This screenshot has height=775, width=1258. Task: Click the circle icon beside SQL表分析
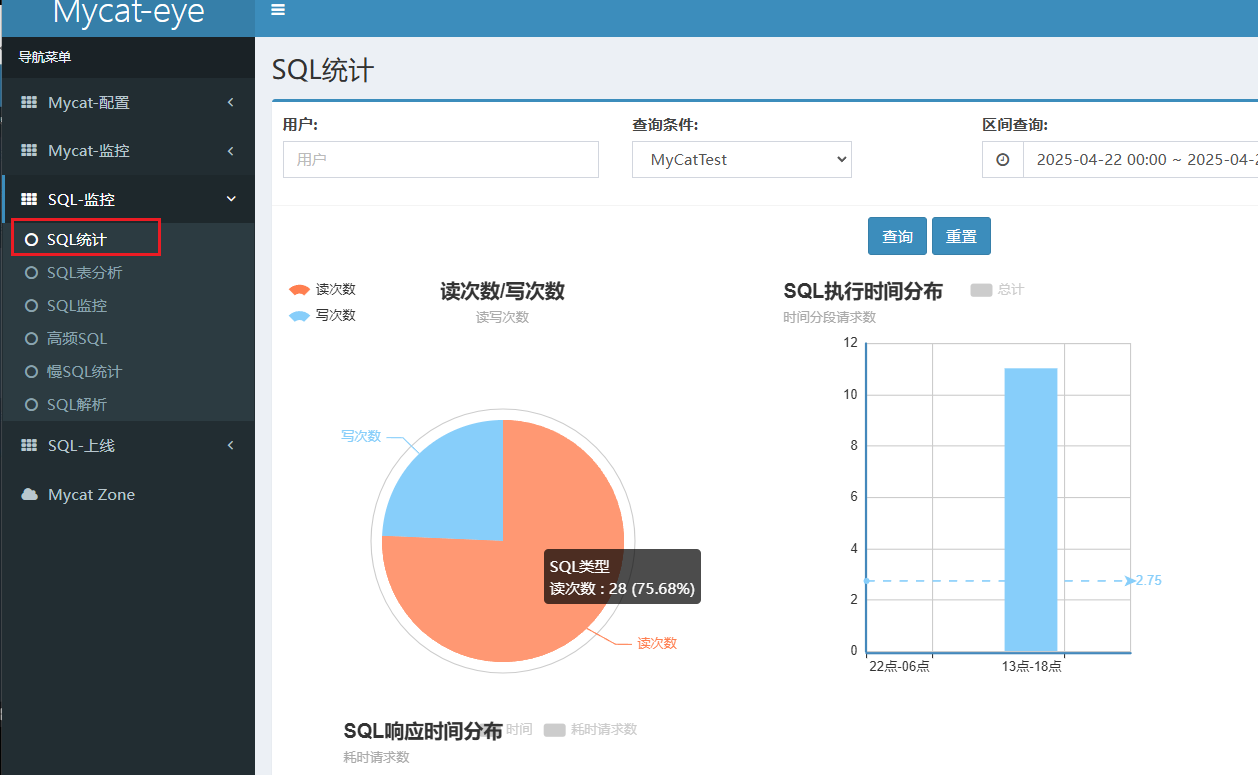31,273
